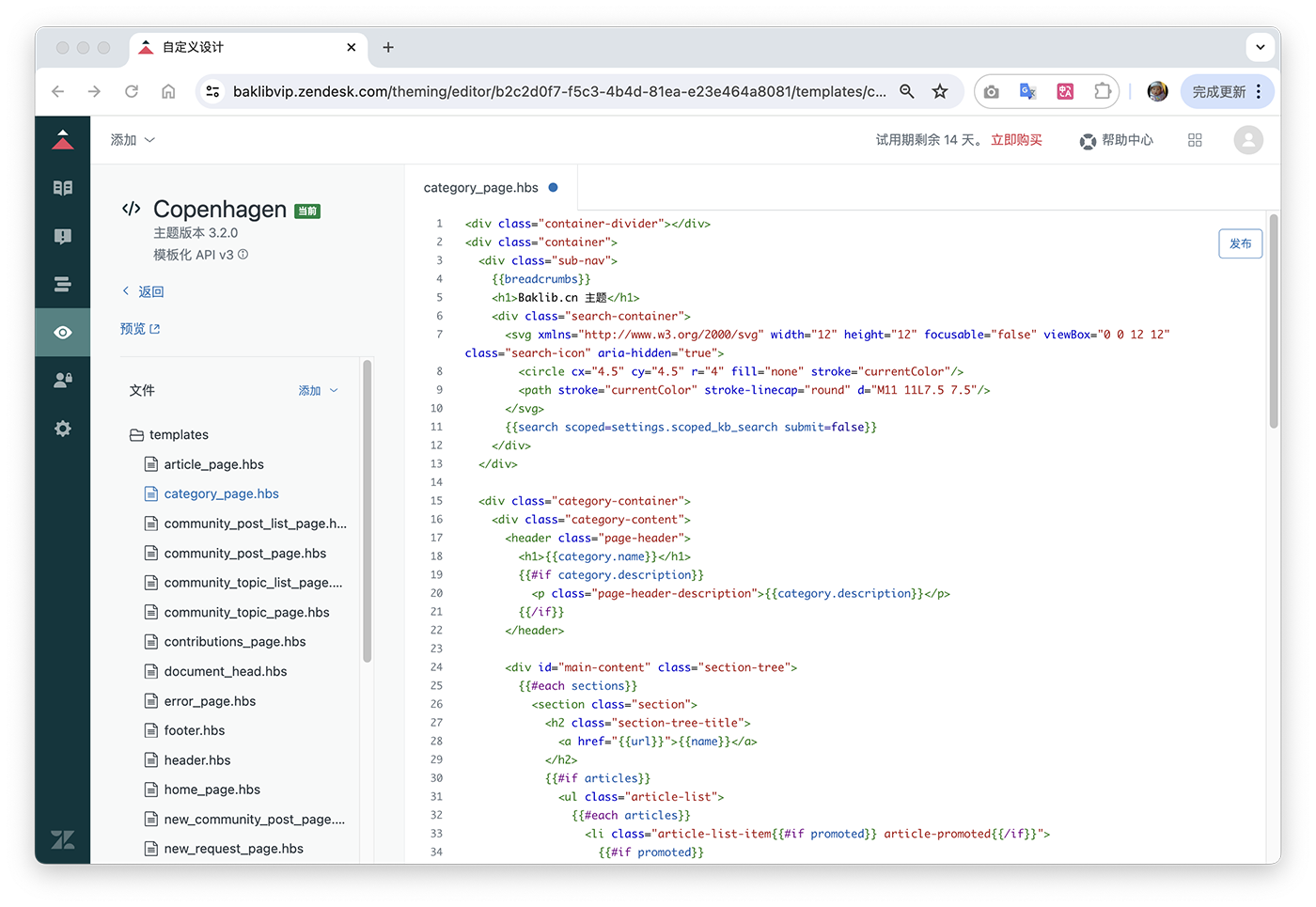The width and height of the screenshot is (1316, 907).
Task: Open error_page.hbs file
Action: tap(200, 701)
